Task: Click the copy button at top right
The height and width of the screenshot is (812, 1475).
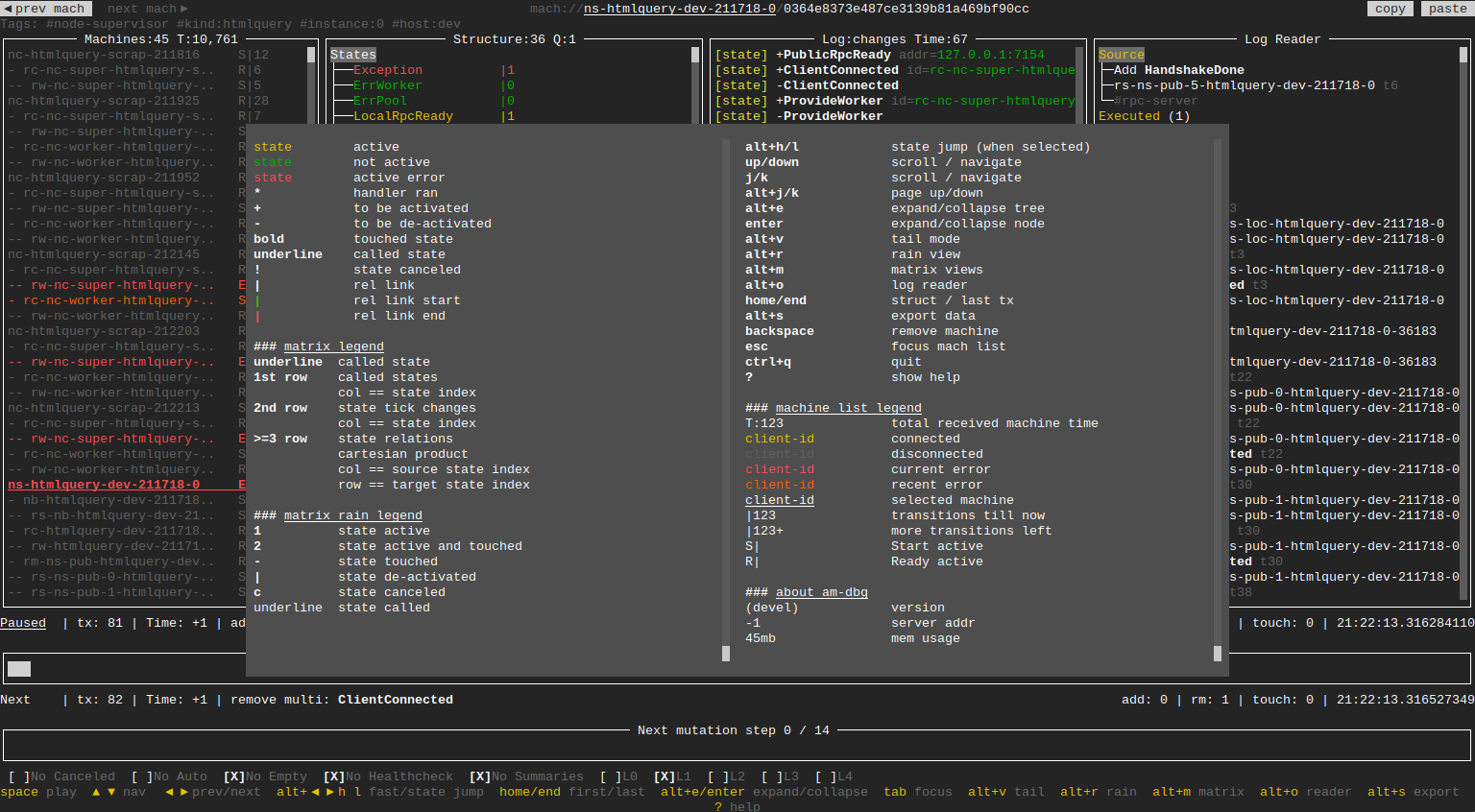Action: 1390,9
